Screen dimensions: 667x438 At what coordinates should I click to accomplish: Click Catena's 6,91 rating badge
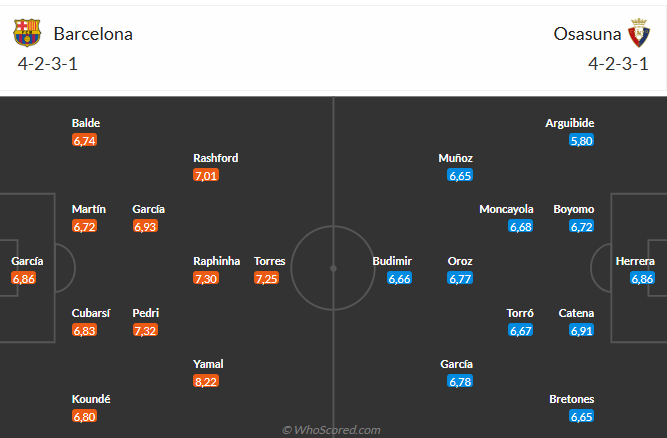pyautogui.click(x=581, y=330)
